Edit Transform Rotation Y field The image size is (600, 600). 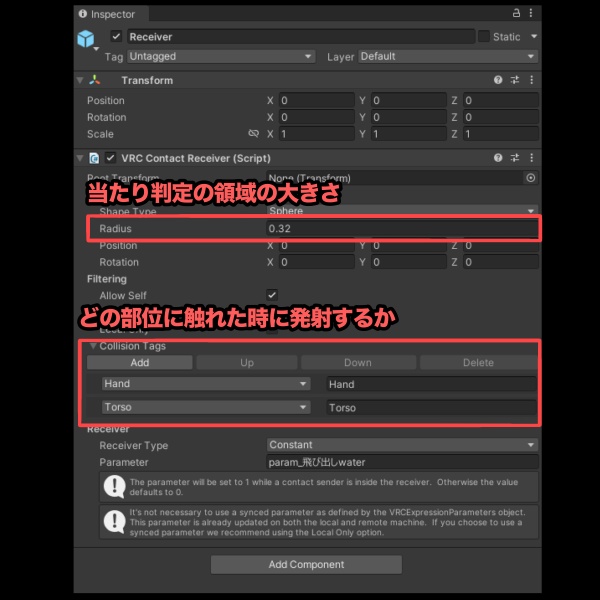coord(409,117)
